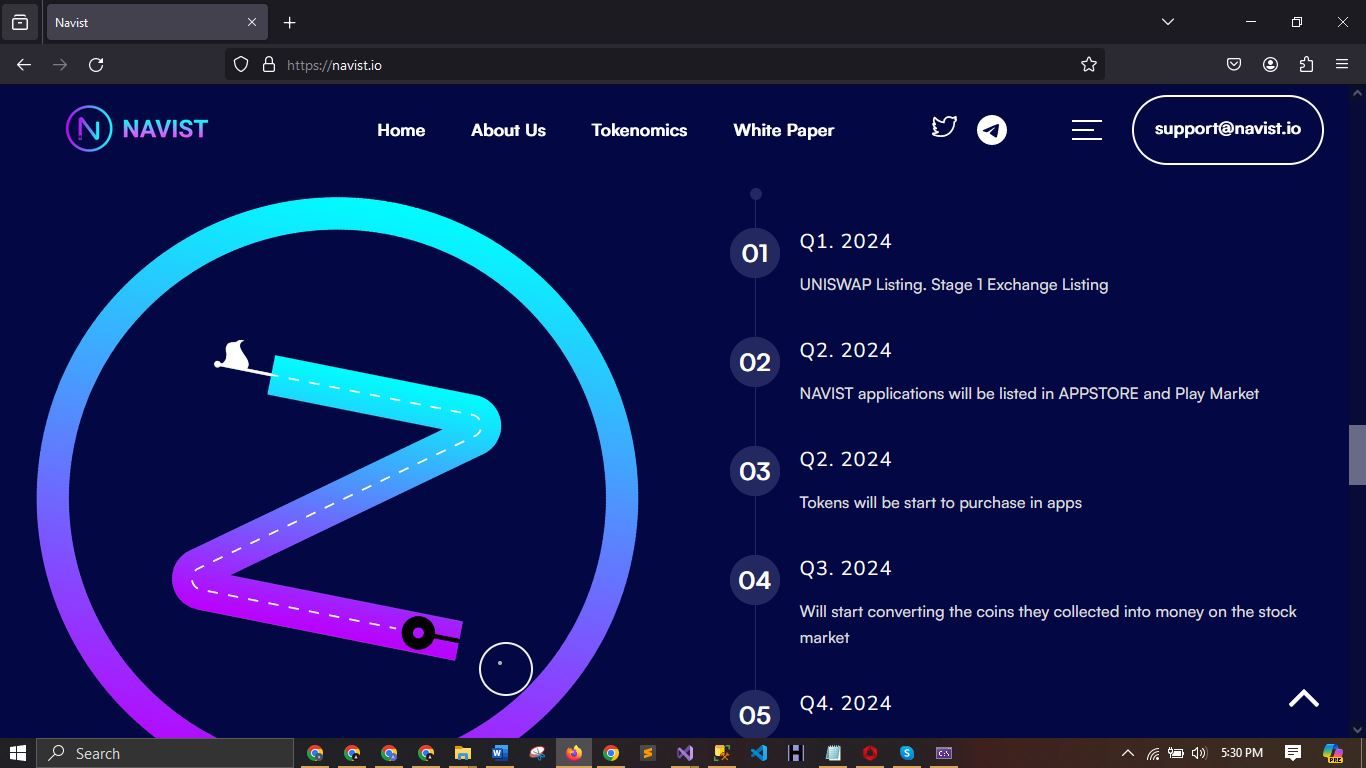Bookmark the page with the star icon

click(x=1089, y=64)
